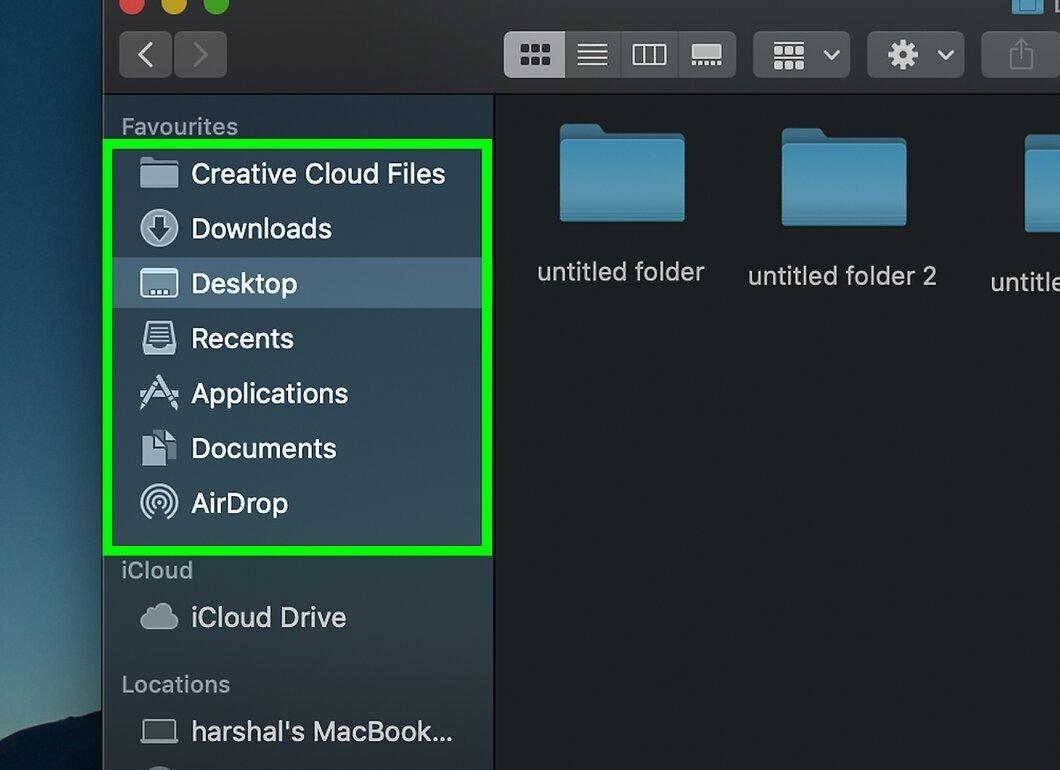Open the gear action menu dropdown
Image resolution: width=1060 pixels, height=770 pixels.
[915, 54]
